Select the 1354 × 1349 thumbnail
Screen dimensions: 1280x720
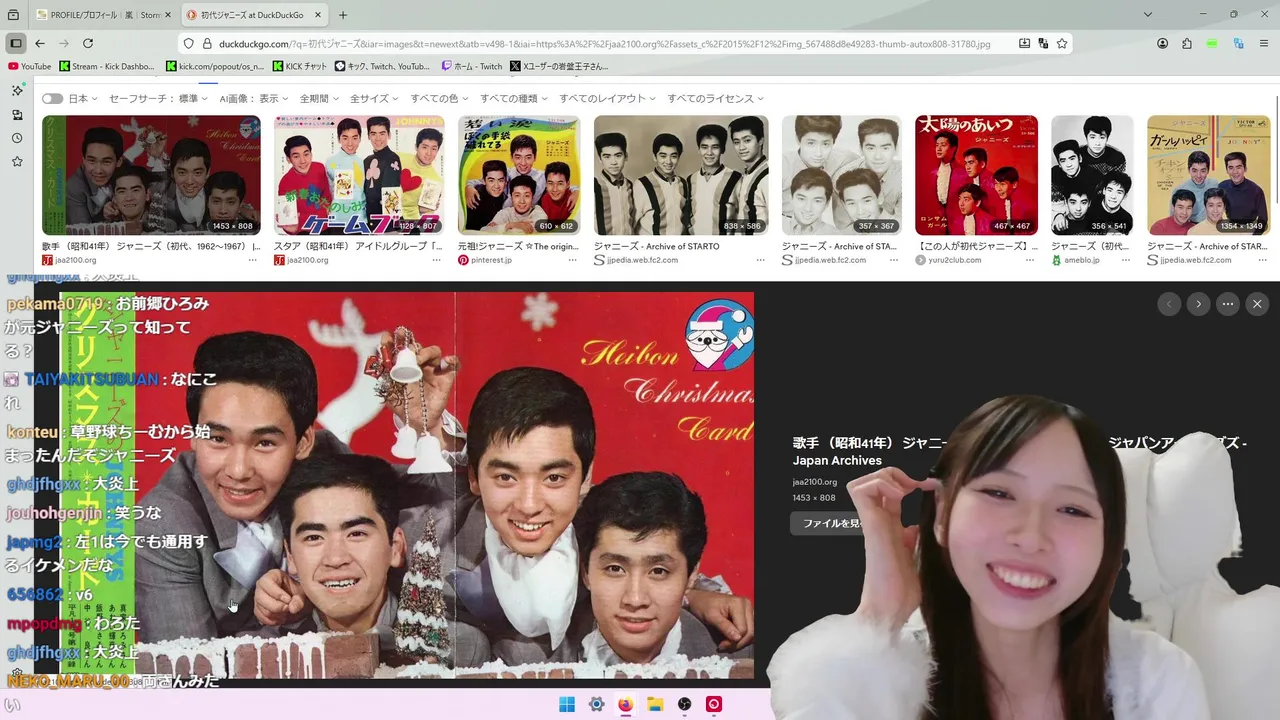click(x=1208, y=175)
